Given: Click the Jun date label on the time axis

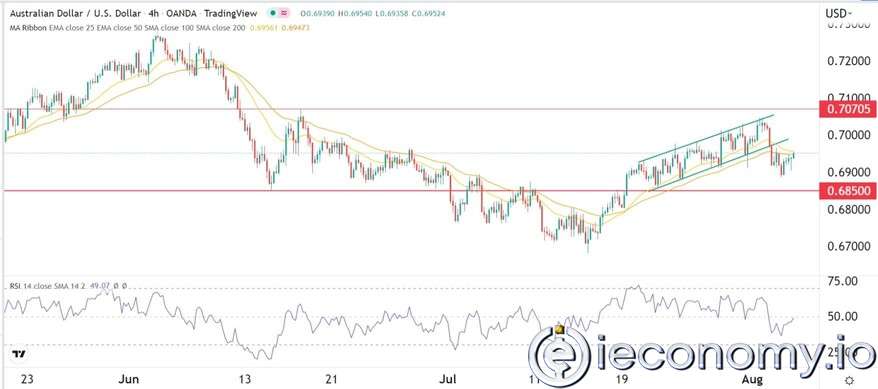Looking at the screenshot, I should click(129, 379).
